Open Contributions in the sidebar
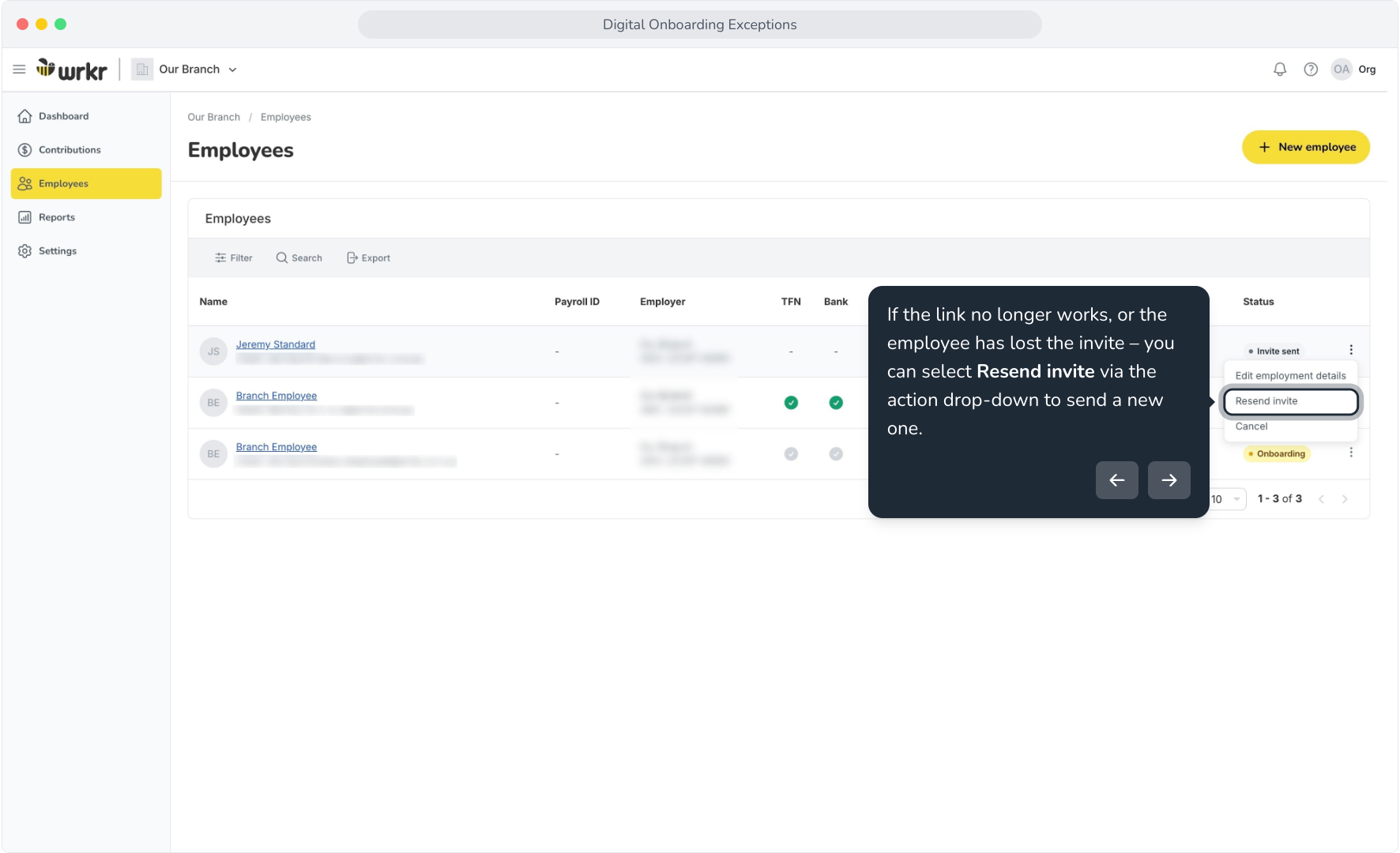 pos(86,150)
